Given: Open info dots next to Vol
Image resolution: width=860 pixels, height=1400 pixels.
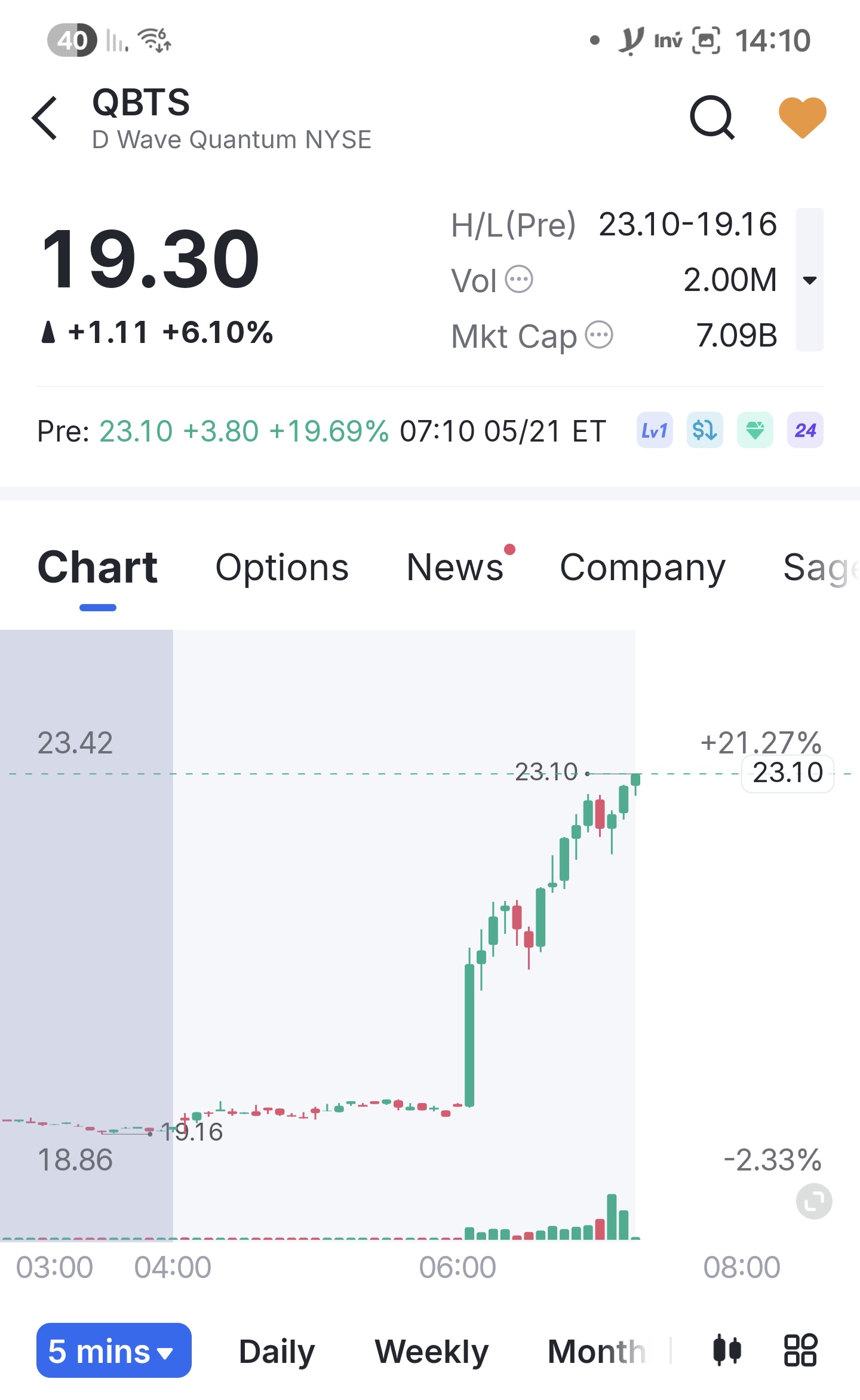Looking at the screenshot, I should [519, 279].
